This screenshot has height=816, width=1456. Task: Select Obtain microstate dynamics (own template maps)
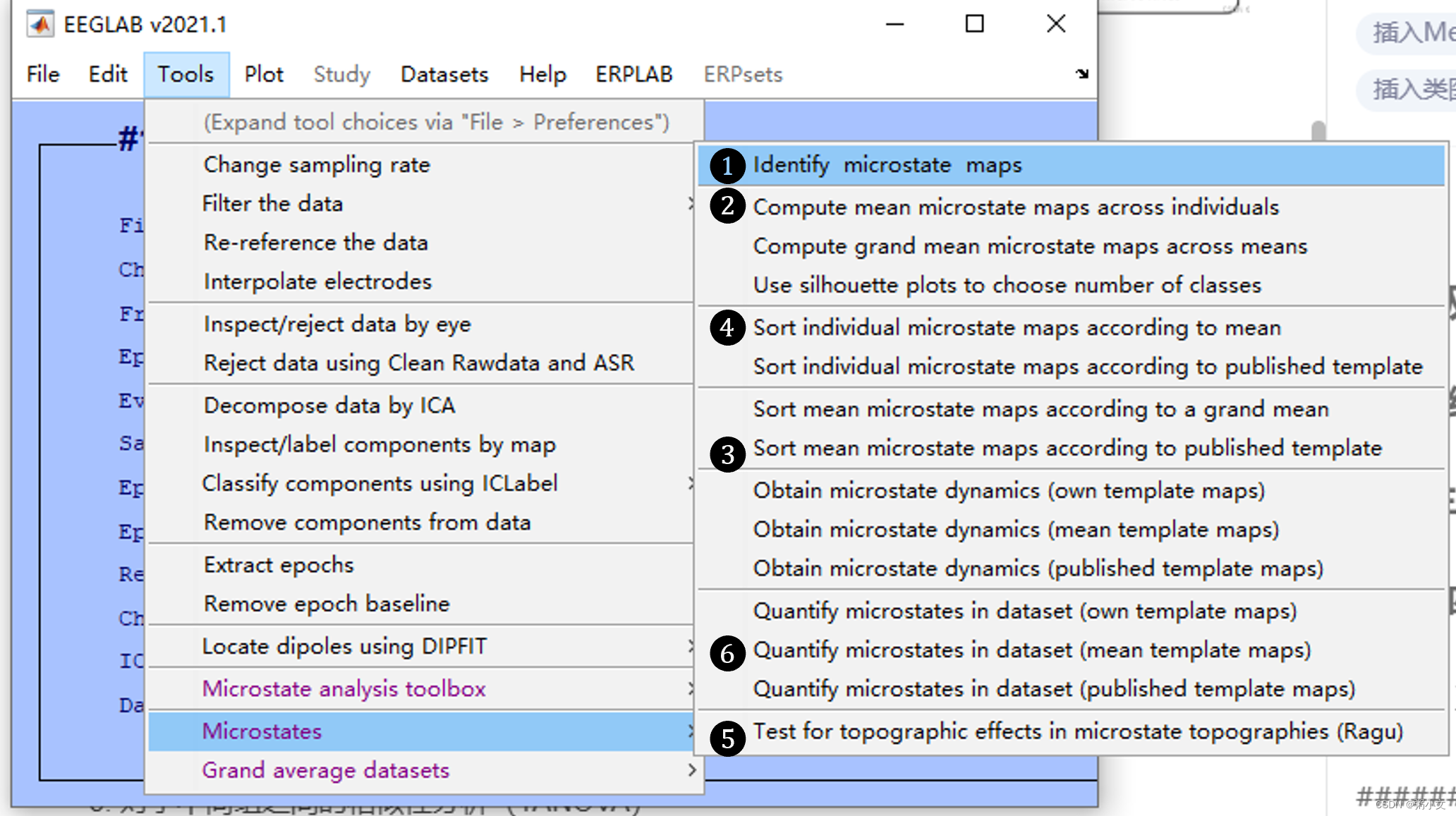click(1071, 491)
